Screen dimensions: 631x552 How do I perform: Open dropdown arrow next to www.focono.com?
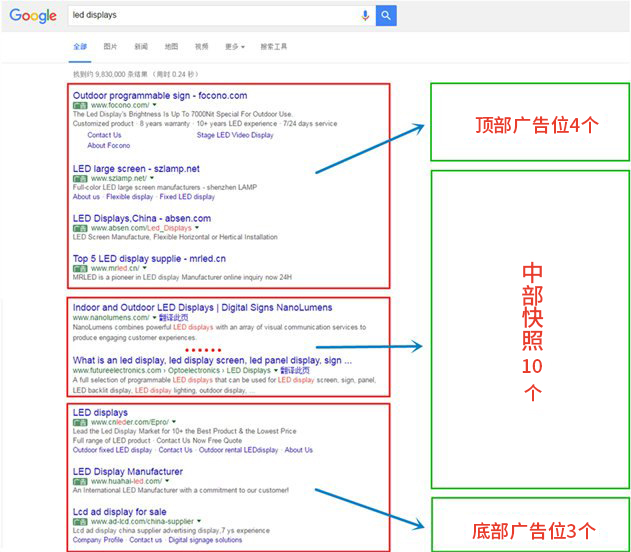click(152, 105)
